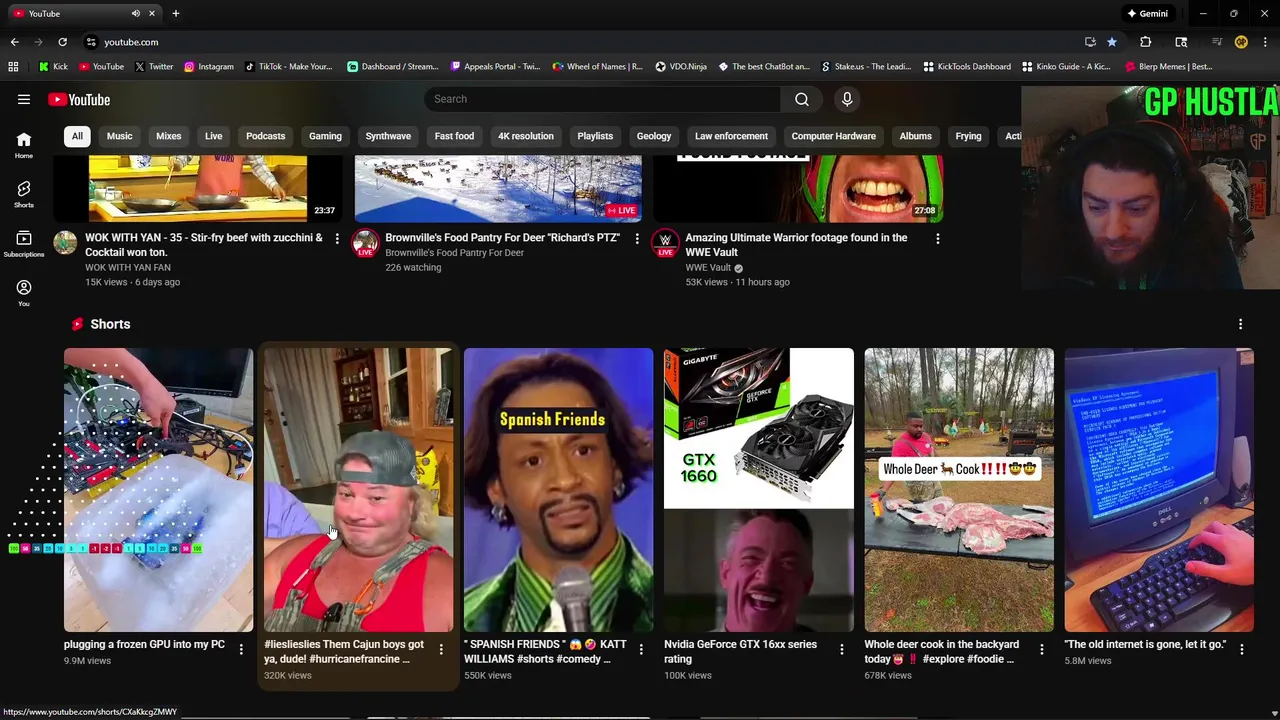
Task: Select the 4K resolution filter chip
Action: 526,136
